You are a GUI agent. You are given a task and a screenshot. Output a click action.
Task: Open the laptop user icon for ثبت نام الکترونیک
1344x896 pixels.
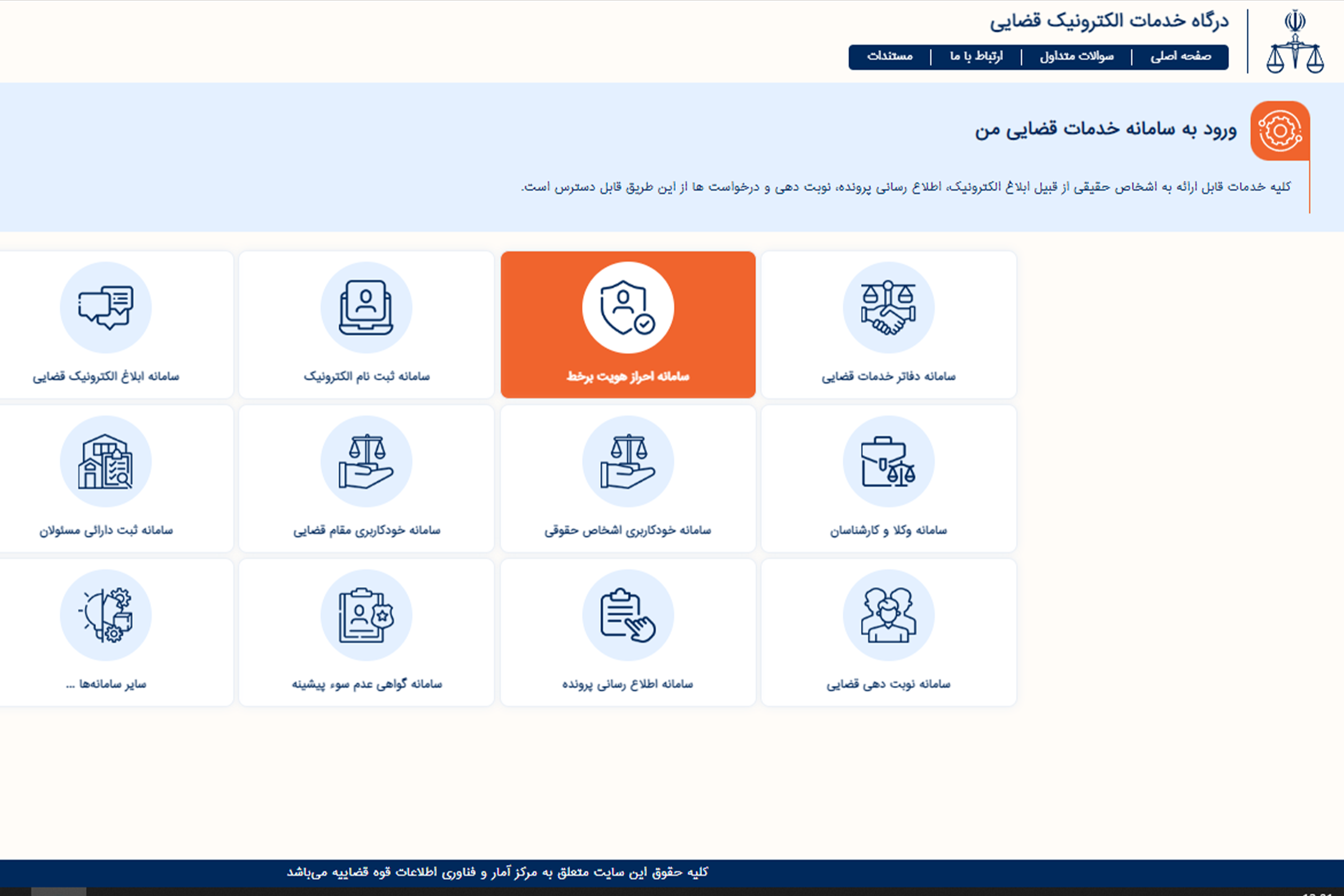click(x=366, y=307)
